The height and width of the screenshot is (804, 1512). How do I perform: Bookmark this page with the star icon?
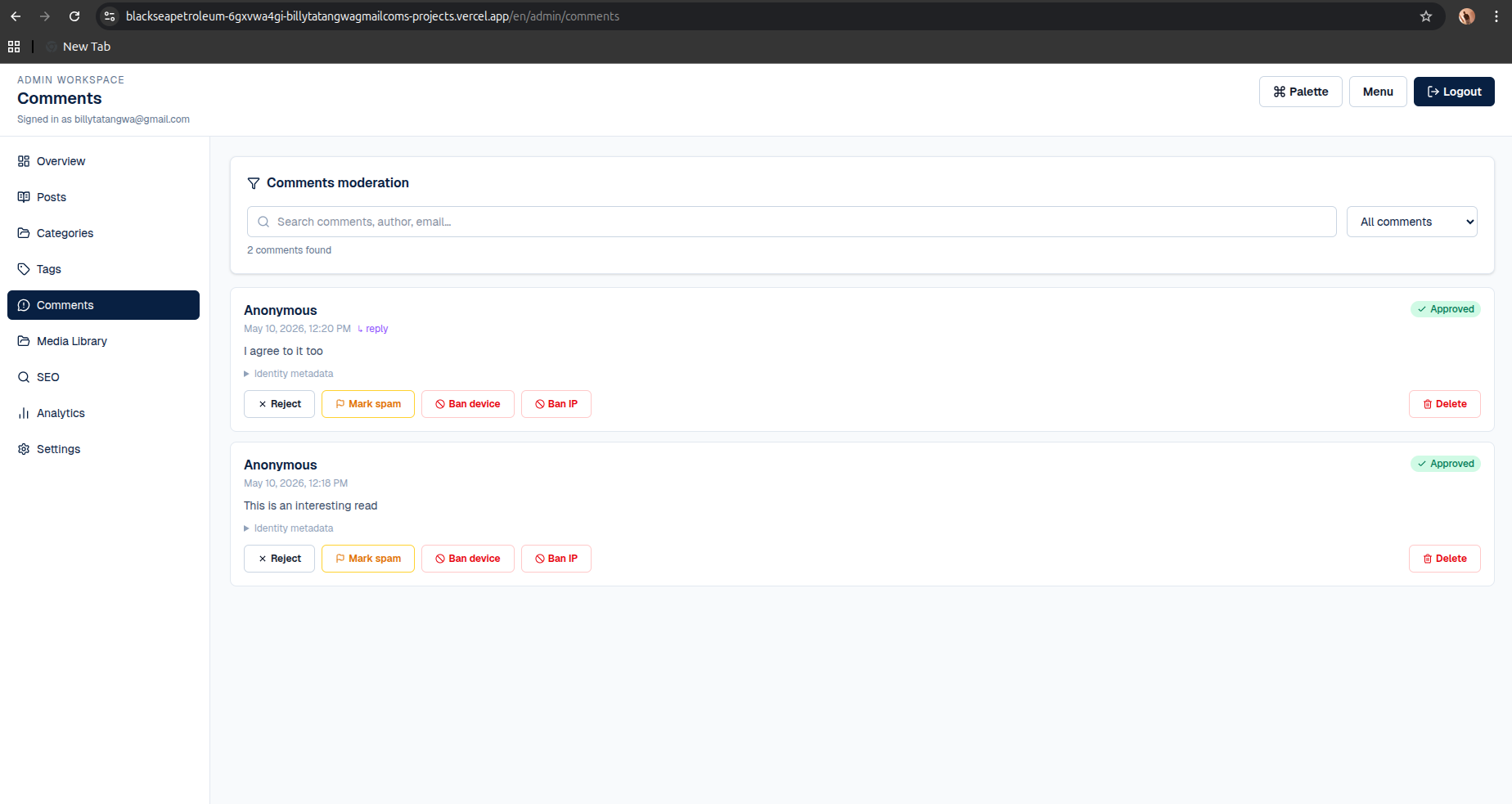pyautogui.click(x=1426, y=16)
